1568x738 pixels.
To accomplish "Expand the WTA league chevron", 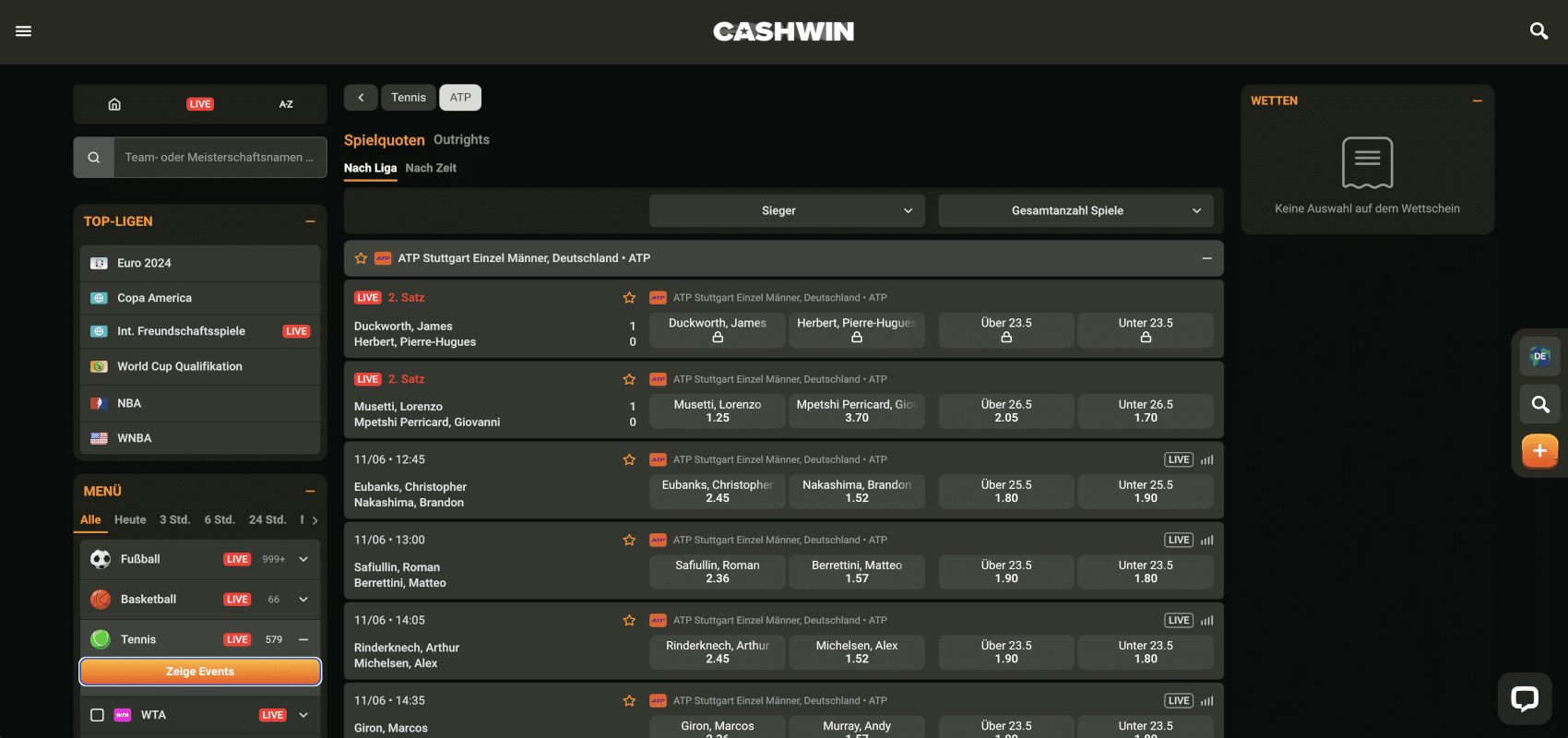I will pos(303,715).
